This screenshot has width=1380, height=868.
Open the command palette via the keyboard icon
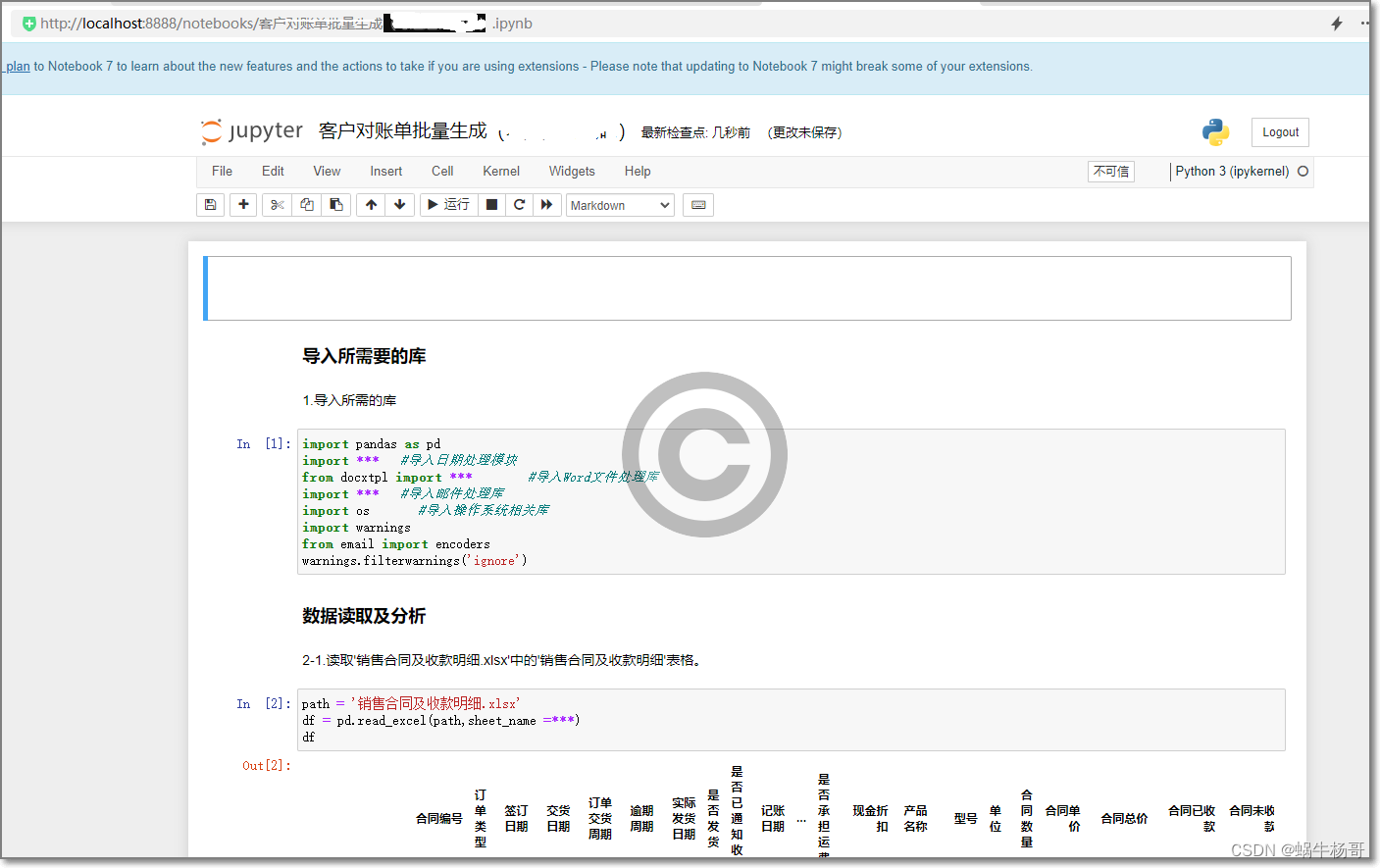698,205
